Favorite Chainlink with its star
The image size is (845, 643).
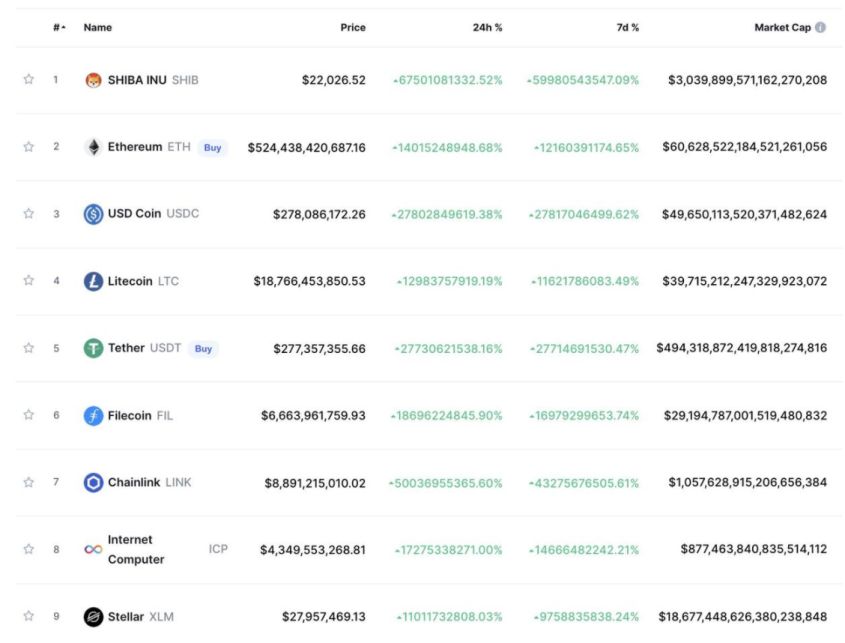pos(29,483)
